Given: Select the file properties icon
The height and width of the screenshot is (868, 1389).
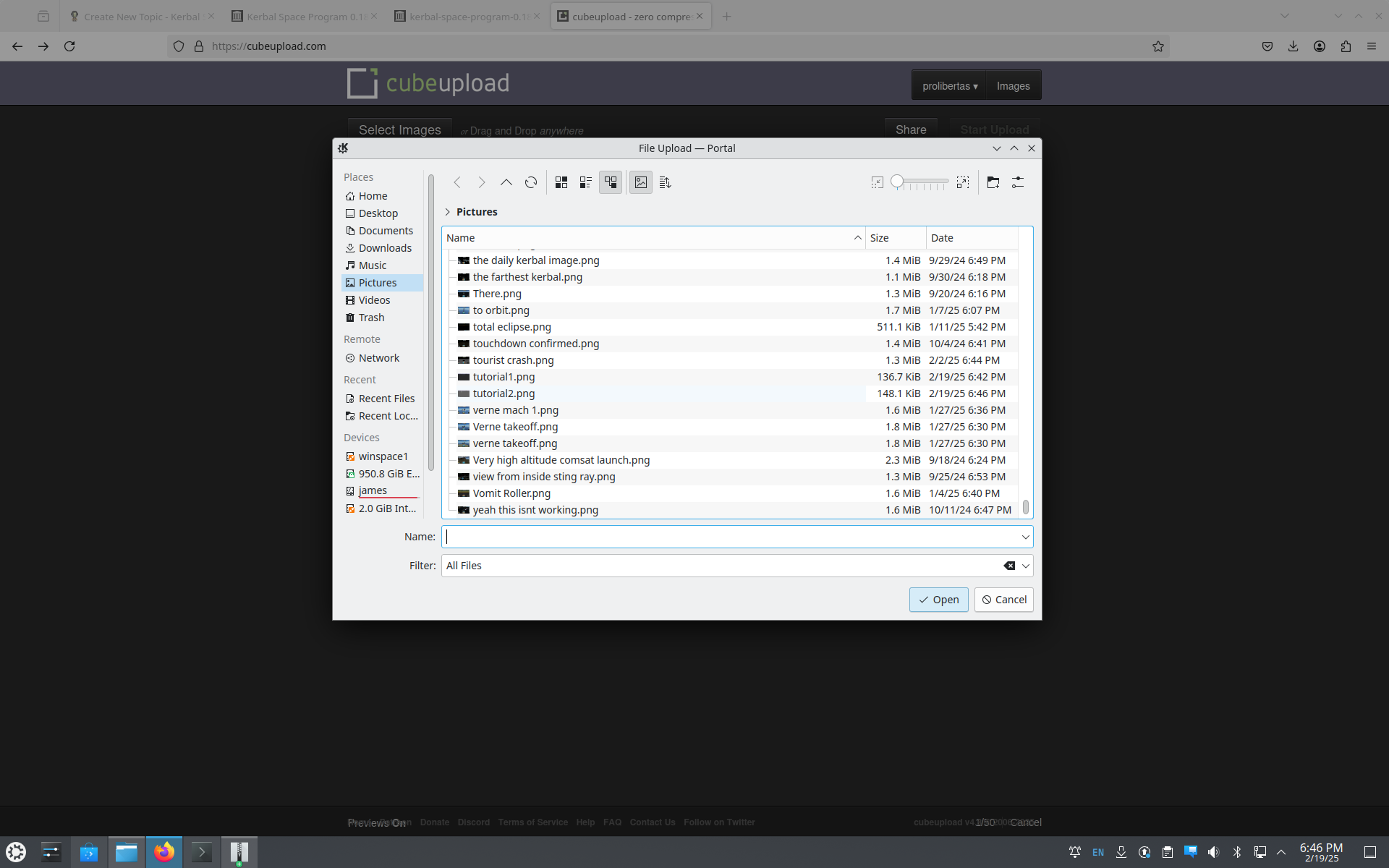Looking at the screenshot, I should [1018, 182].
